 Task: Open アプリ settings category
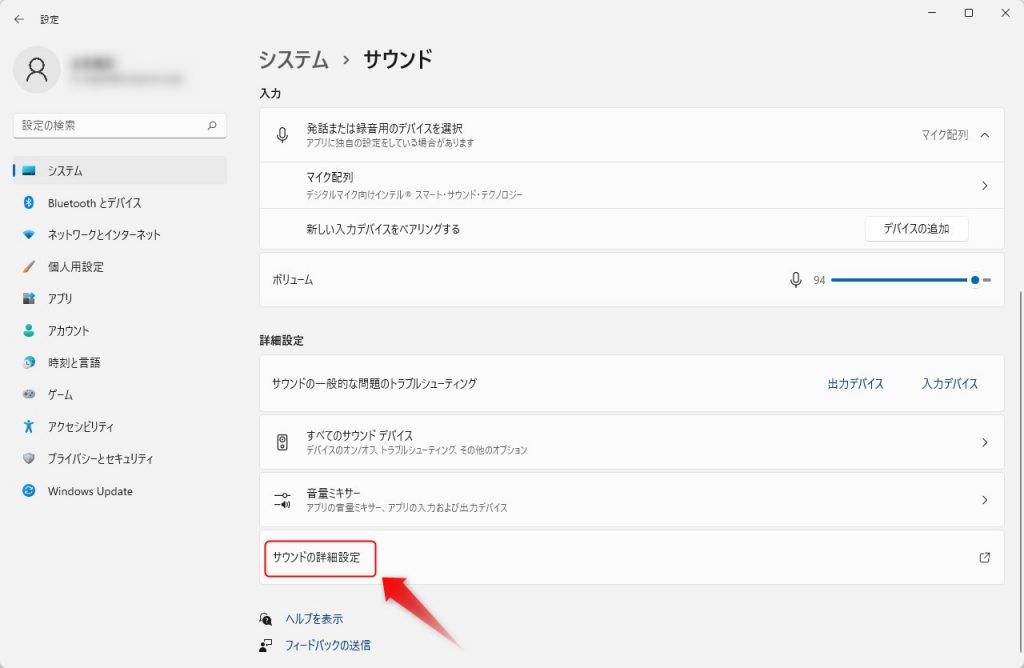coord(120,298)
